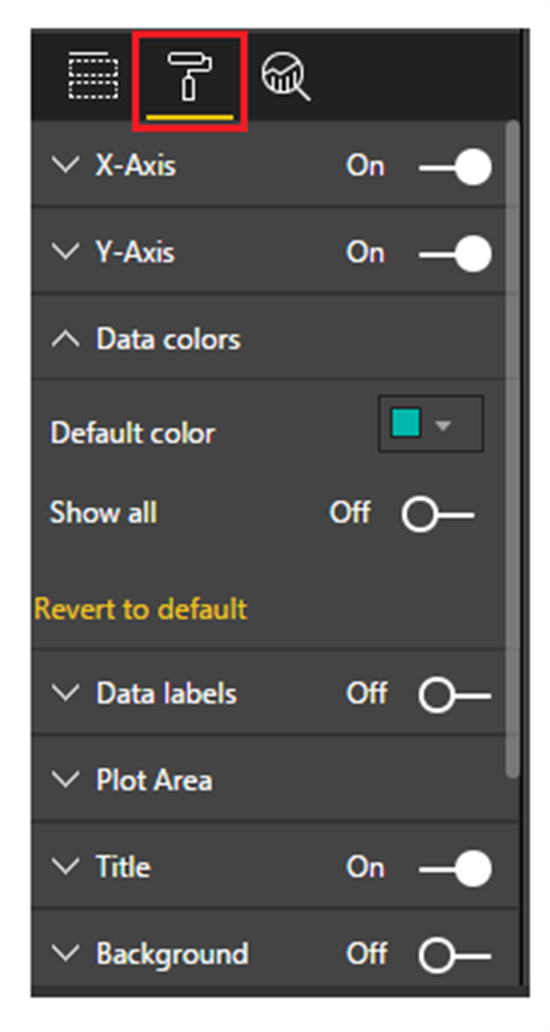Click Revert to default link

click(140, 609)
